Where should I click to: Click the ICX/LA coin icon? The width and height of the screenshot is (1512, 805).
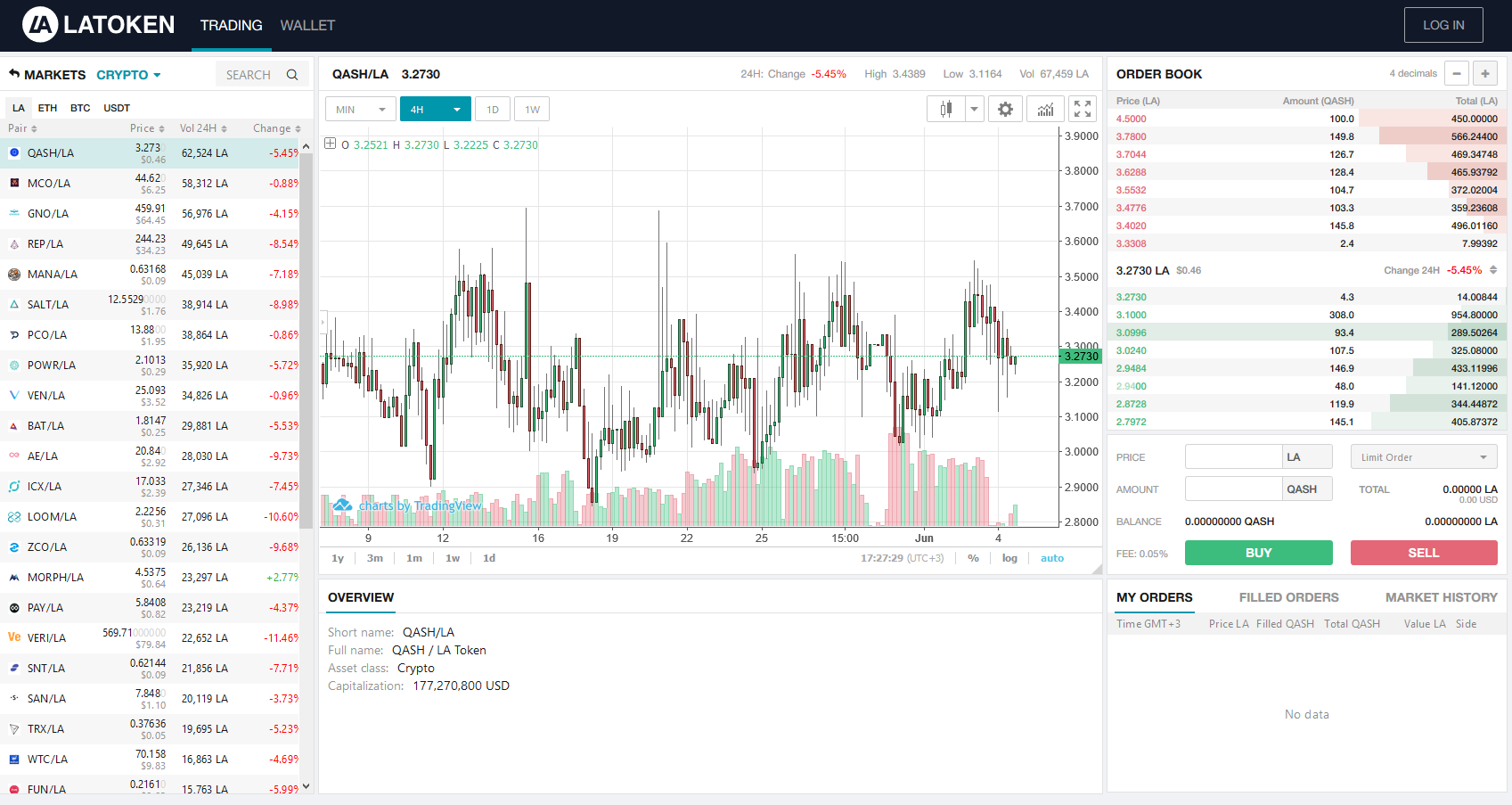tap(14, 486)
